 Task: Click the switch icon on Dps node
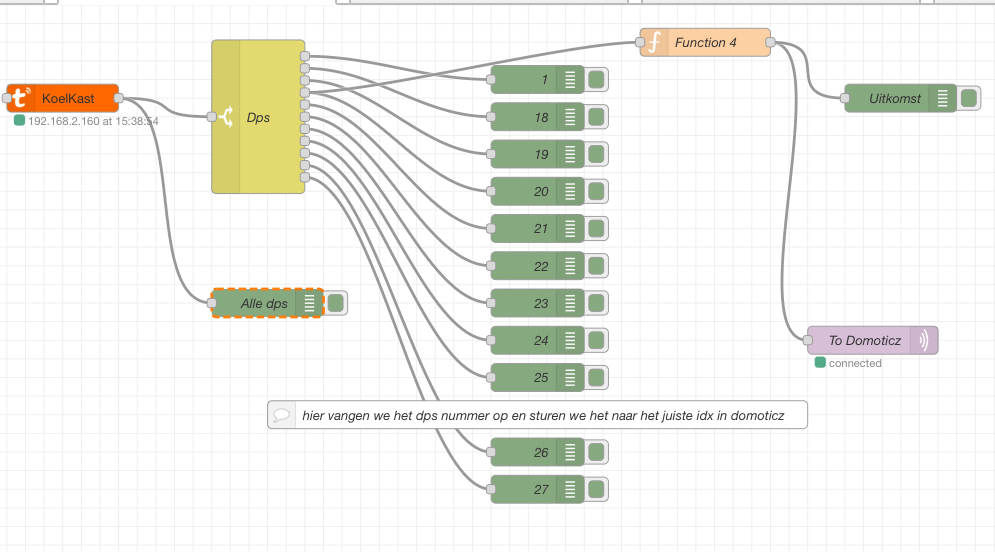point(226,117)
